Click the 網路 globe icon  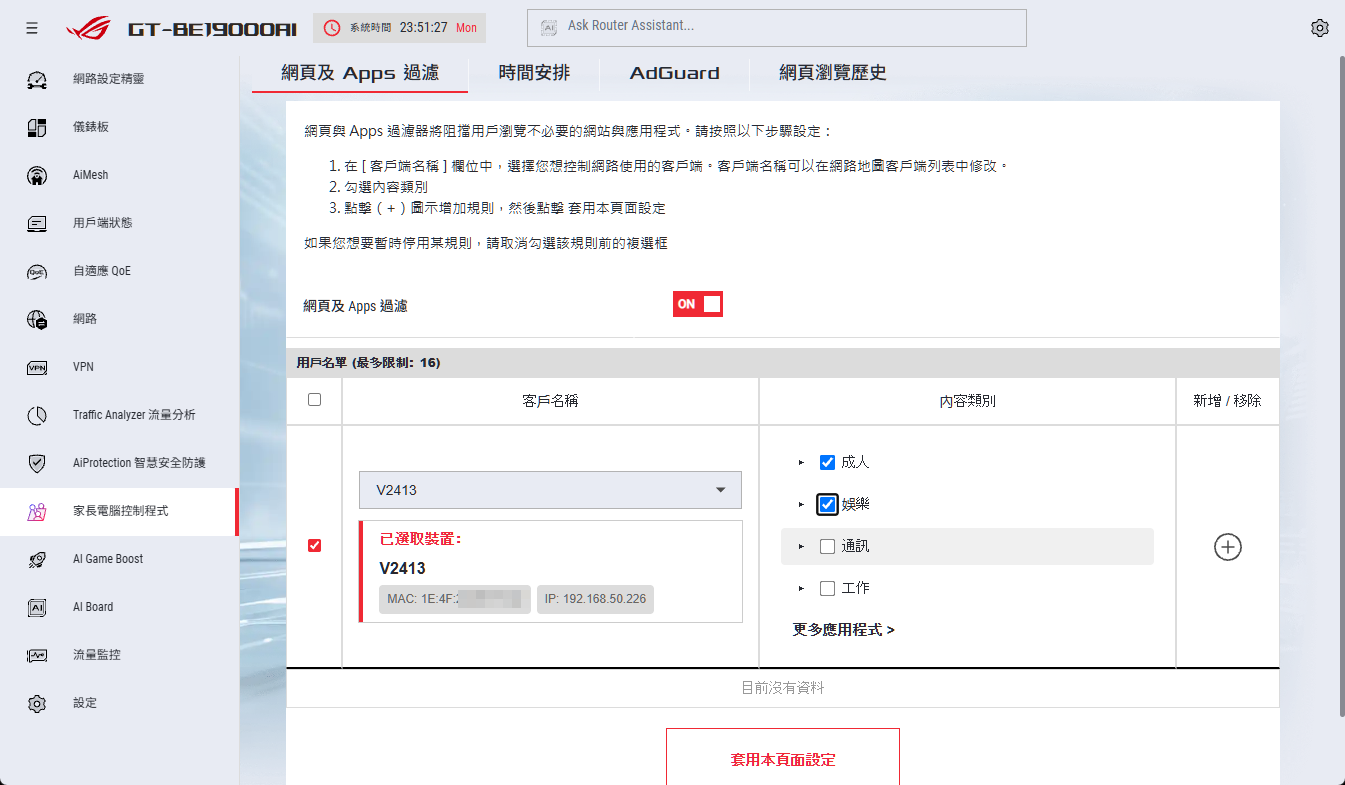click(x=37, y=319)
